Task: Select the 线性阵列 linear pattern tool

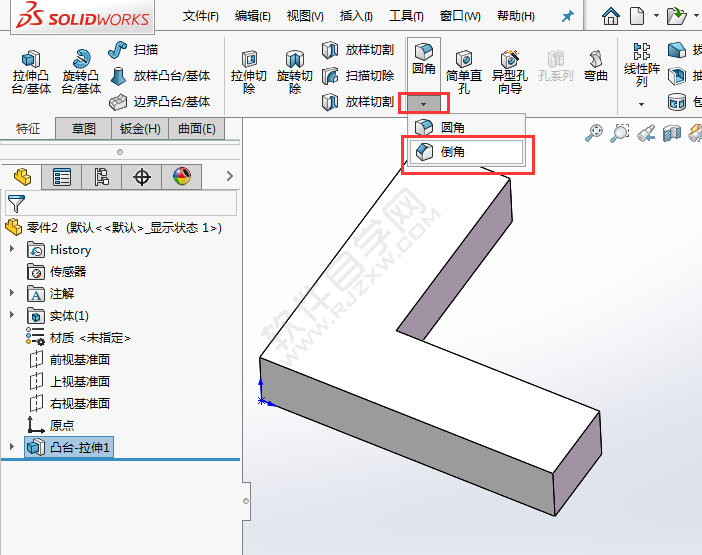Action: [x=642, y=65]
